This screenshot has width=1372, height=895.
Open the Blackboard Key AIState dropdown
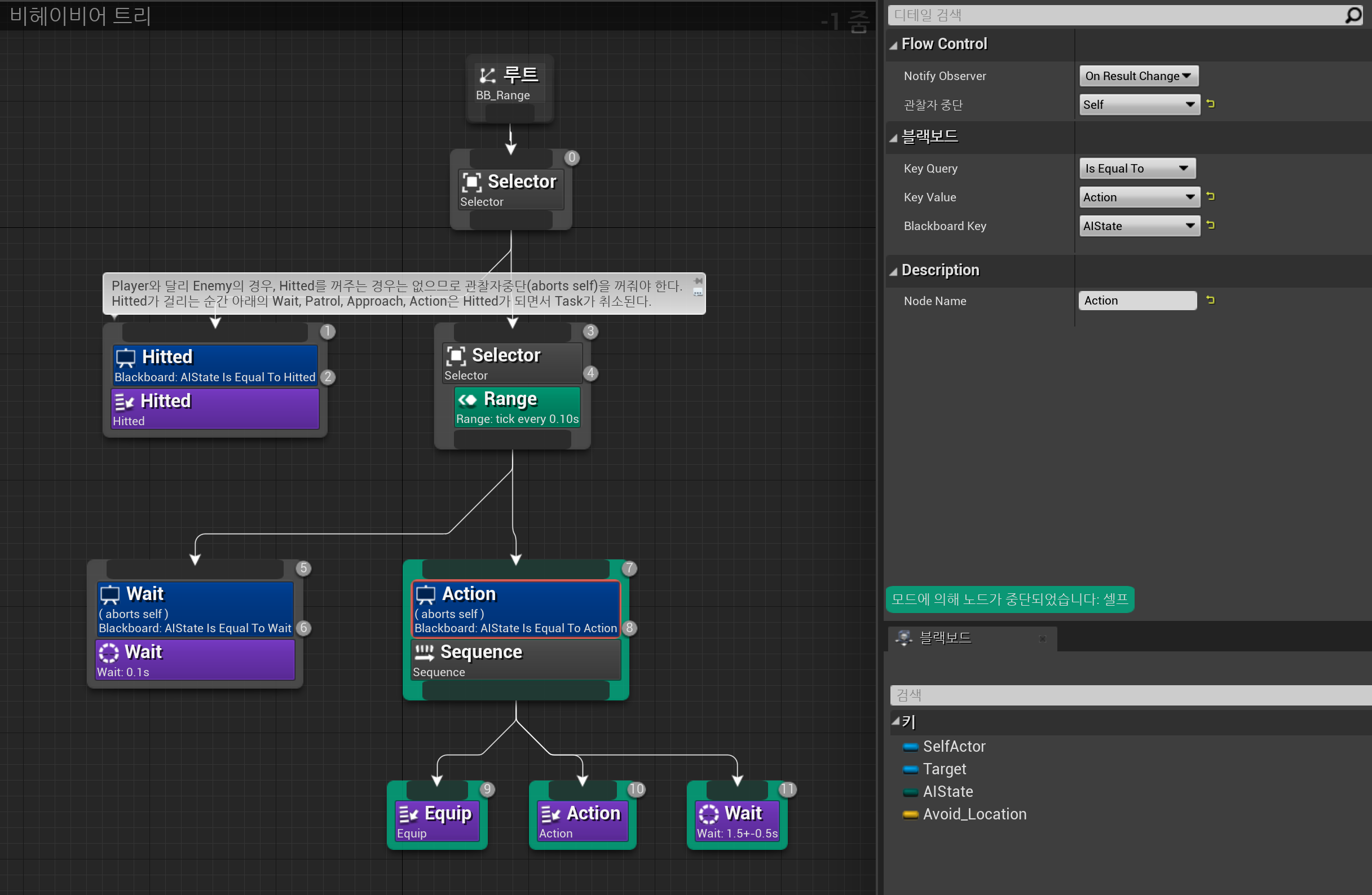tap(1139, 226)
